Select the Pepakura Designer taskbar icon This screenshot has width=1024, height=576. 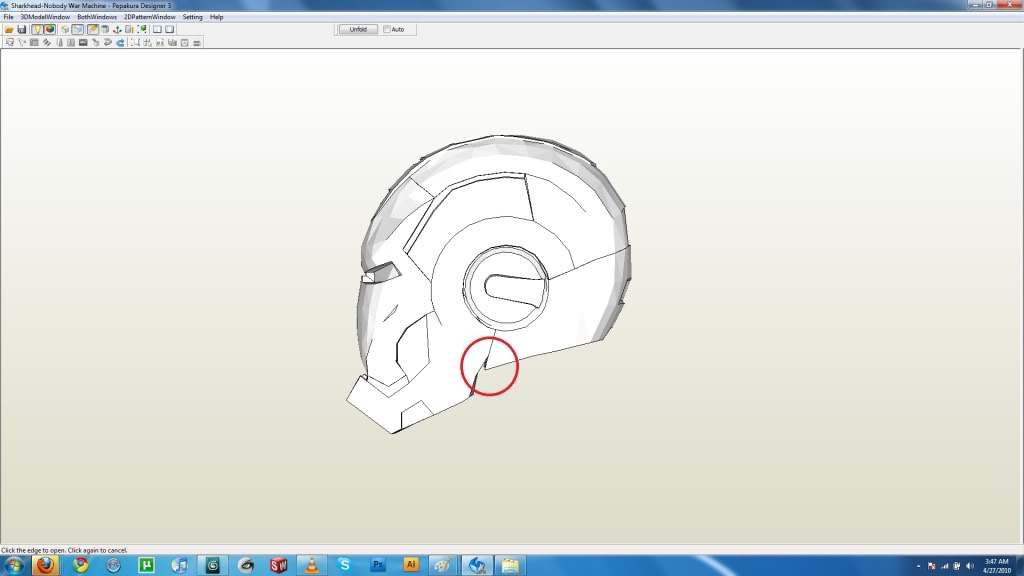(x=477, y=565)
